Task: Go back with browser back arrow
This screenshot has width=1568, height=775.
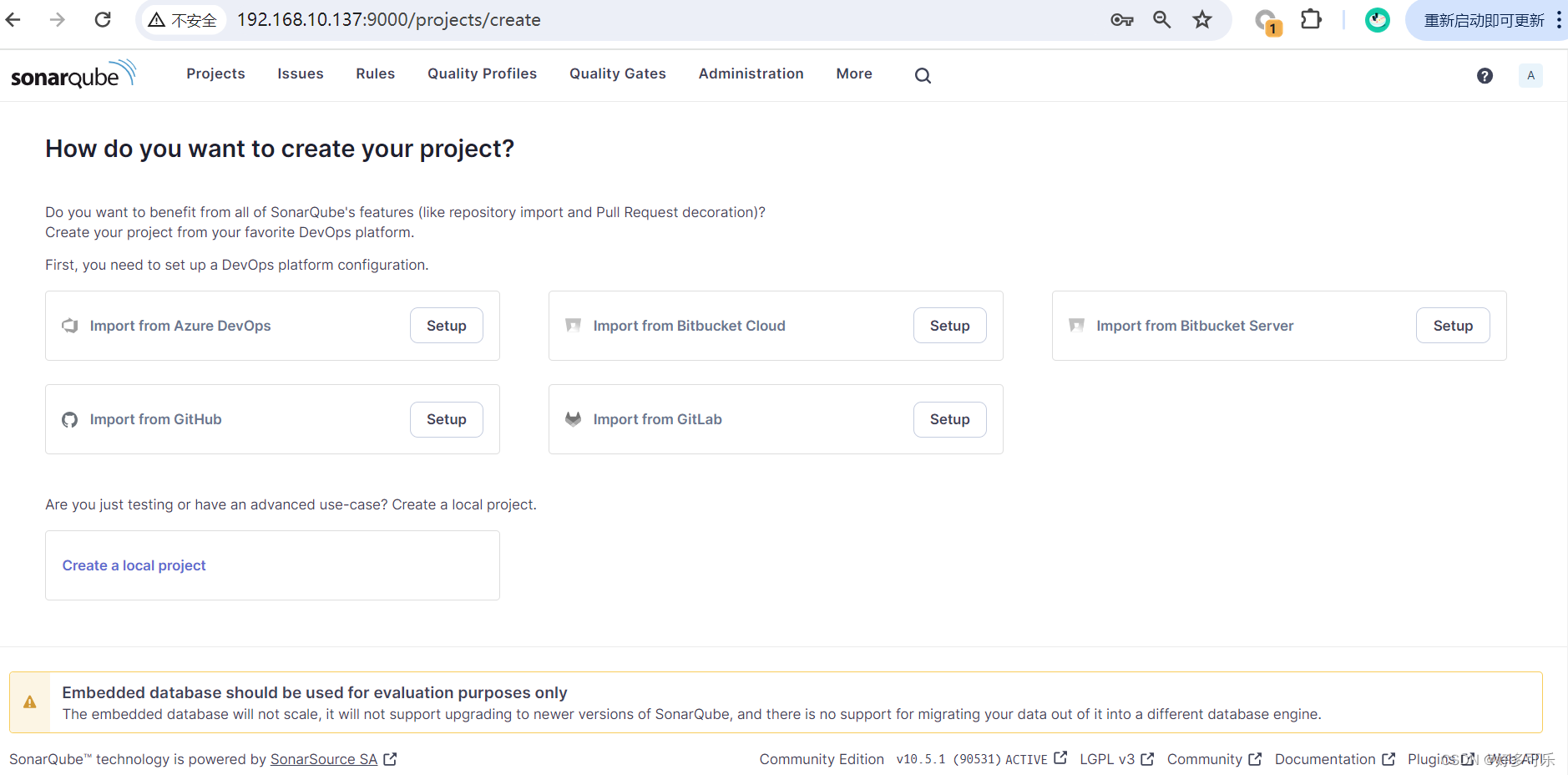Action: pos(13,19)
